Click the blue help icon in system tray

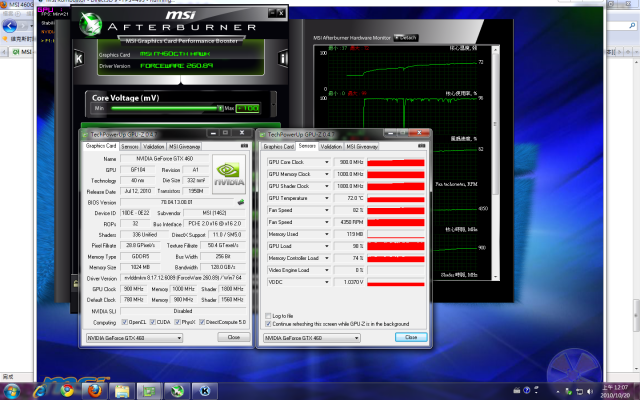527,390
